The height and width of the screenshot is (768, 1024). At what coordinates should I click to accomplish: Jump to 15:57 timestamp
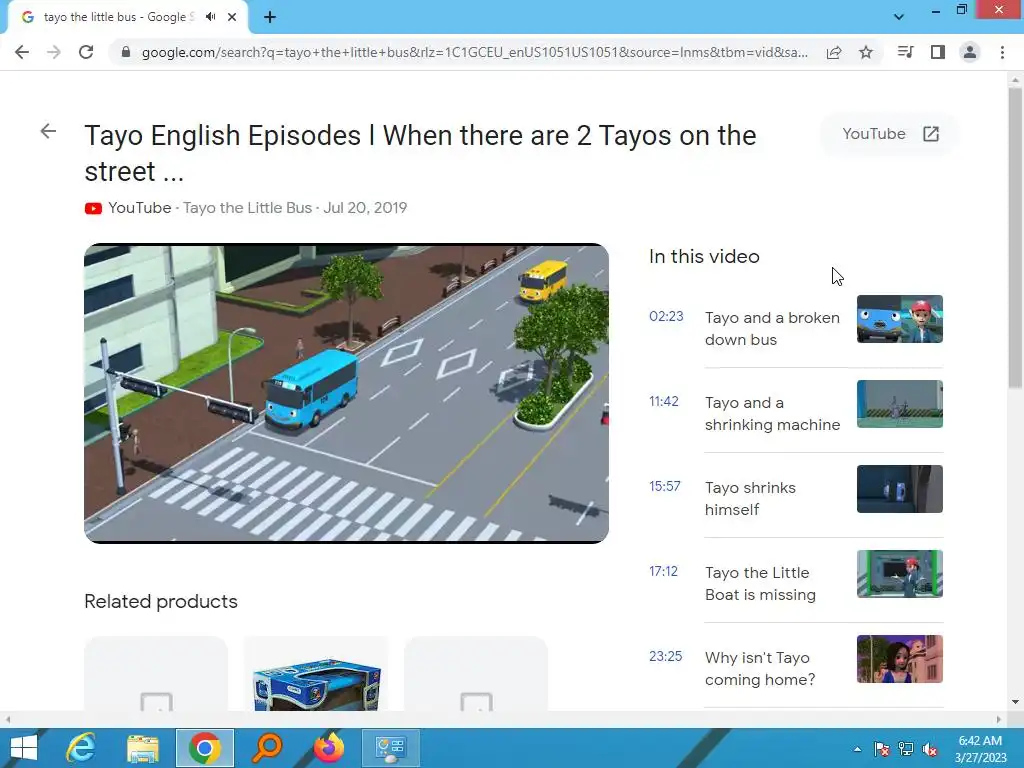click(x=664, y=486)
